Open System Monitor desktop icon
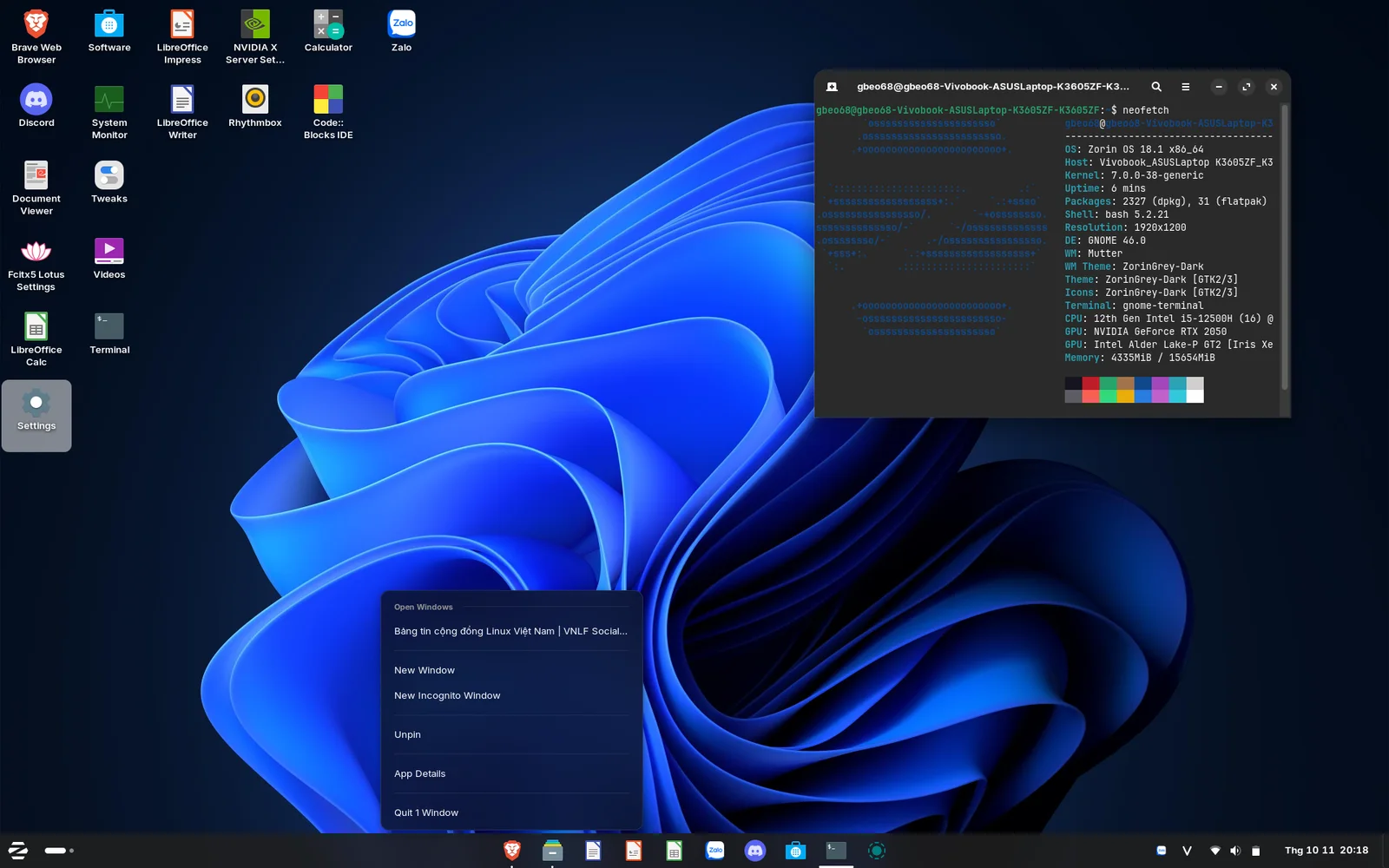The image size is (1389, 868). pyautogui.click(x=109, y=112)
